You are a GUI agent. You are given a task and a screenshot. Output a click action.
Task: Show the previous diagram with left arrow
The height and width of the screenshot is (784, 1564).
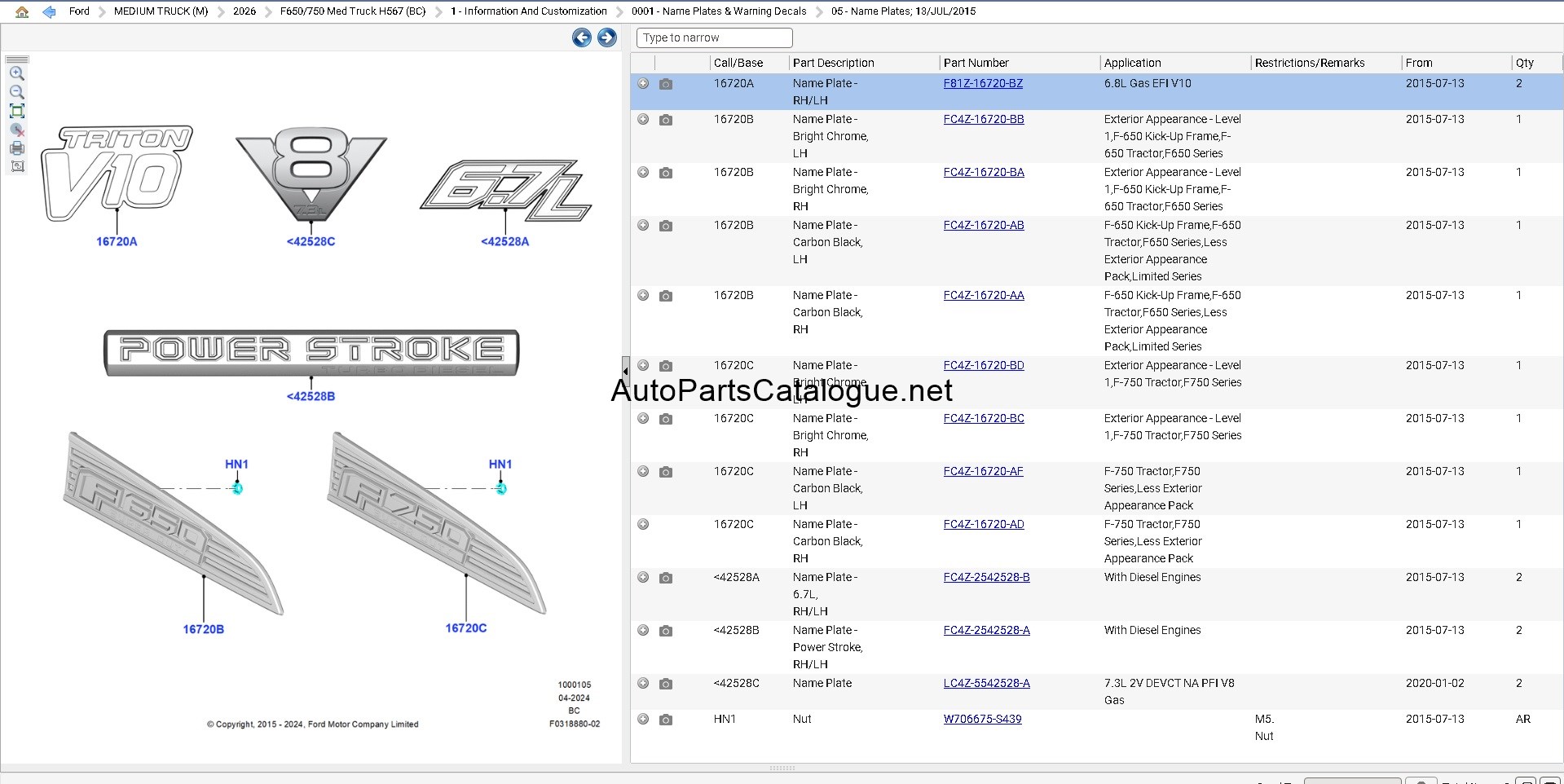coord(581,37)
